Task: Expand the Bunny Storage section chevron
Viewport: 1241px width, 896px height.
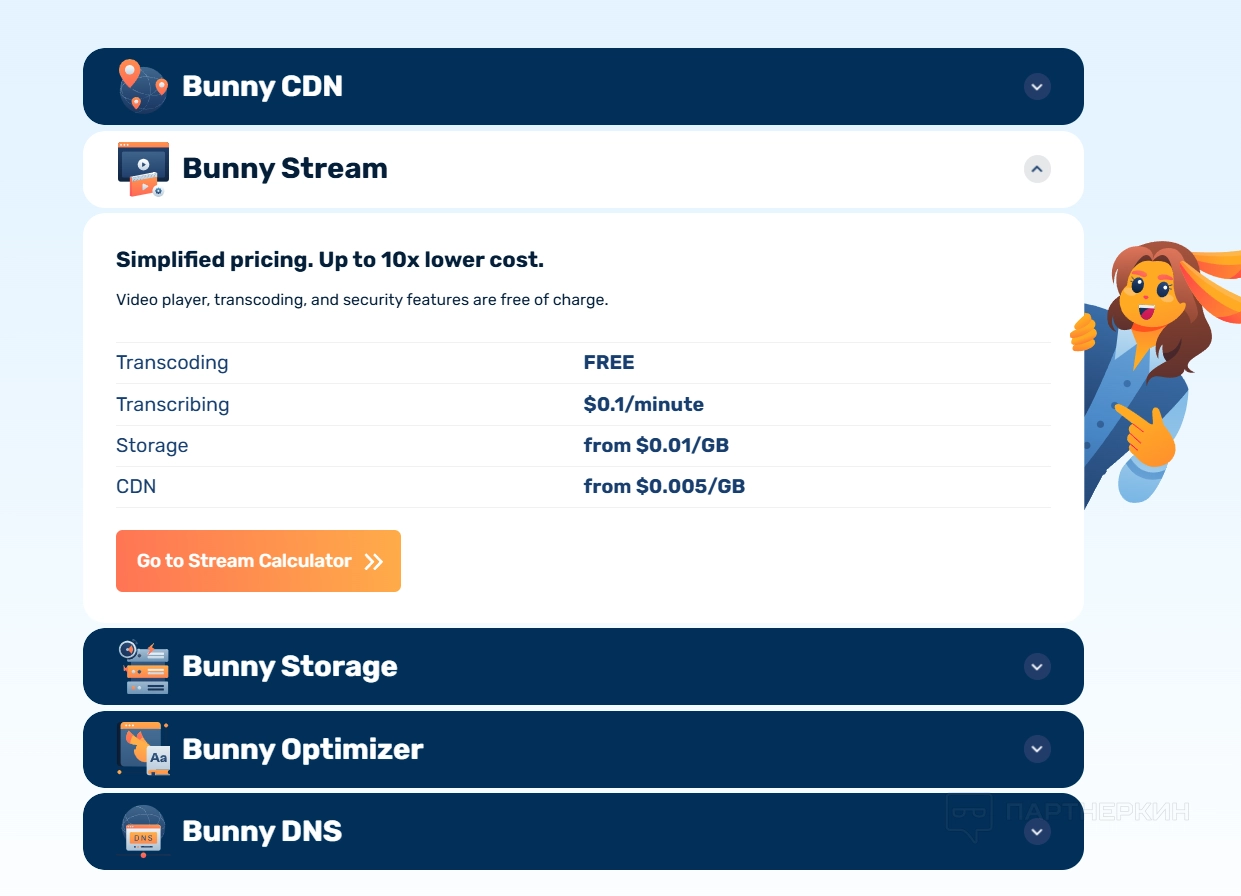Action: coord(1037,666)
